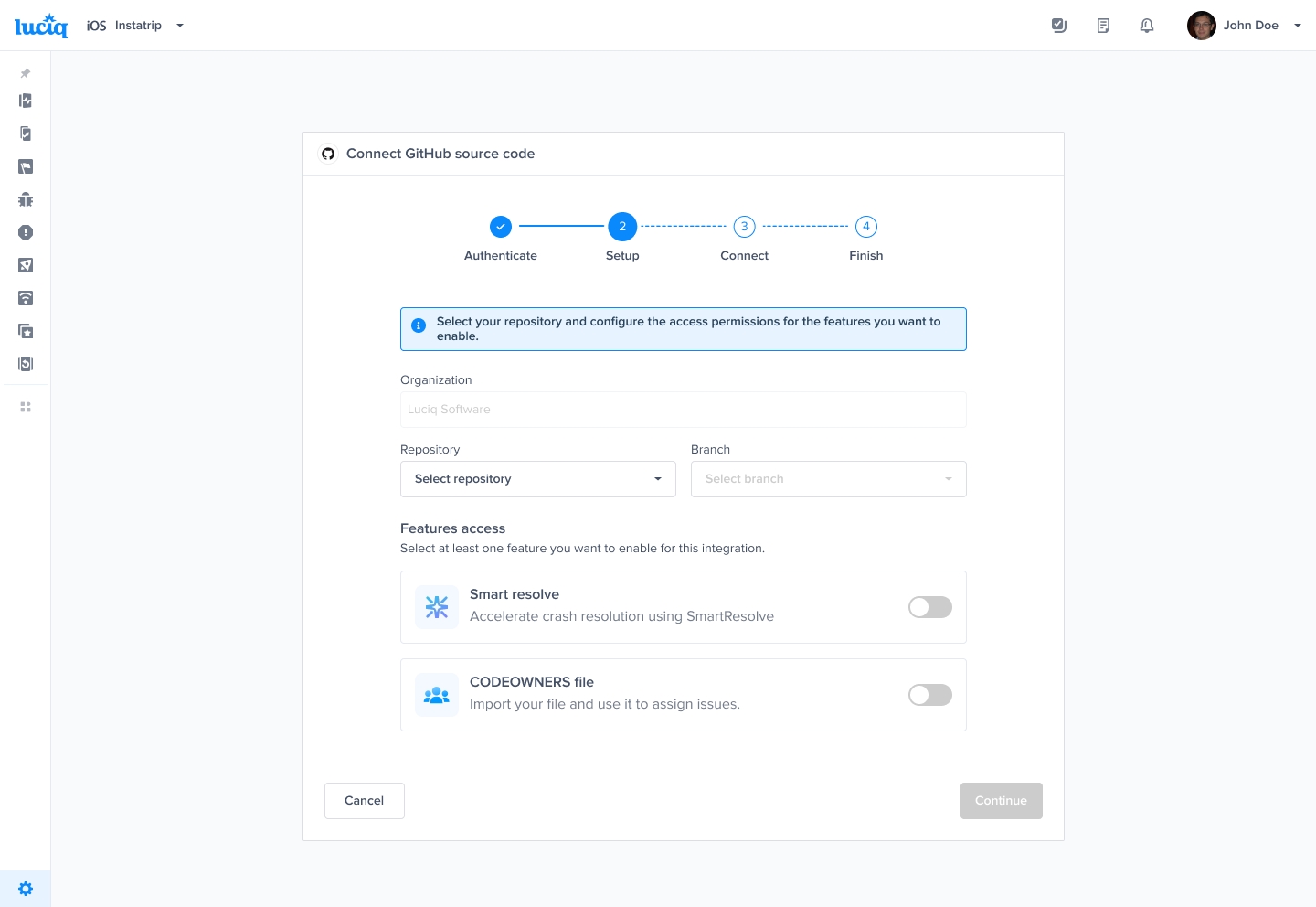Click the rocket icon in the sidebar
The height and width of the screenshot is (907, 1316).
click(26, 265)
